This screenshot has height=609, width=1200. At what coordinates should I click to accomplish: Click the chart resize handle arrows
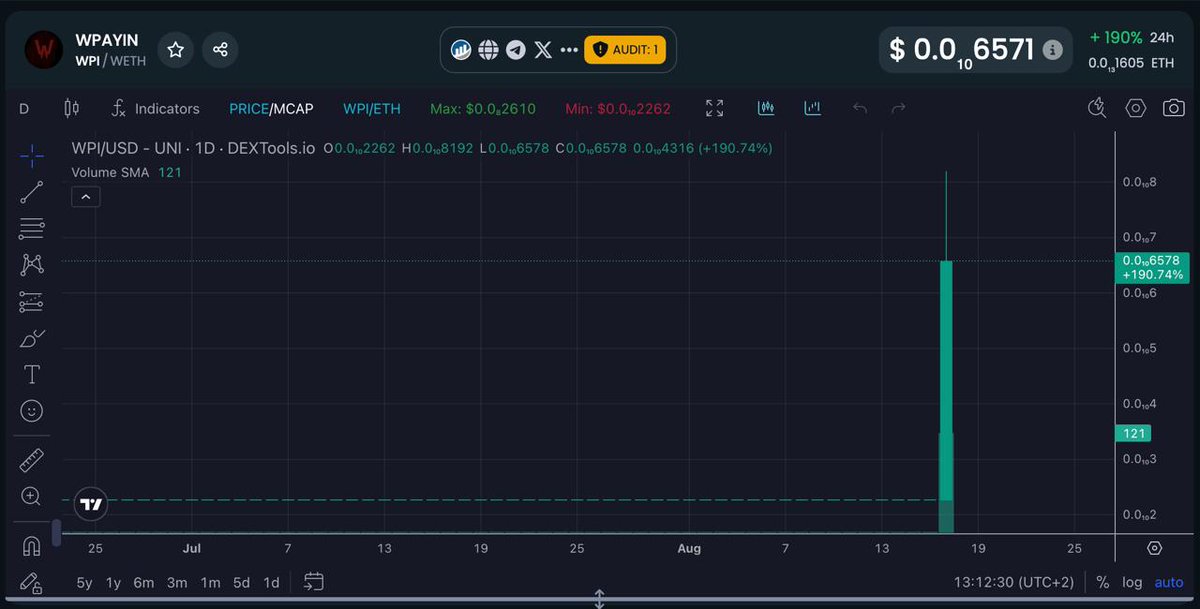(600, 599)
